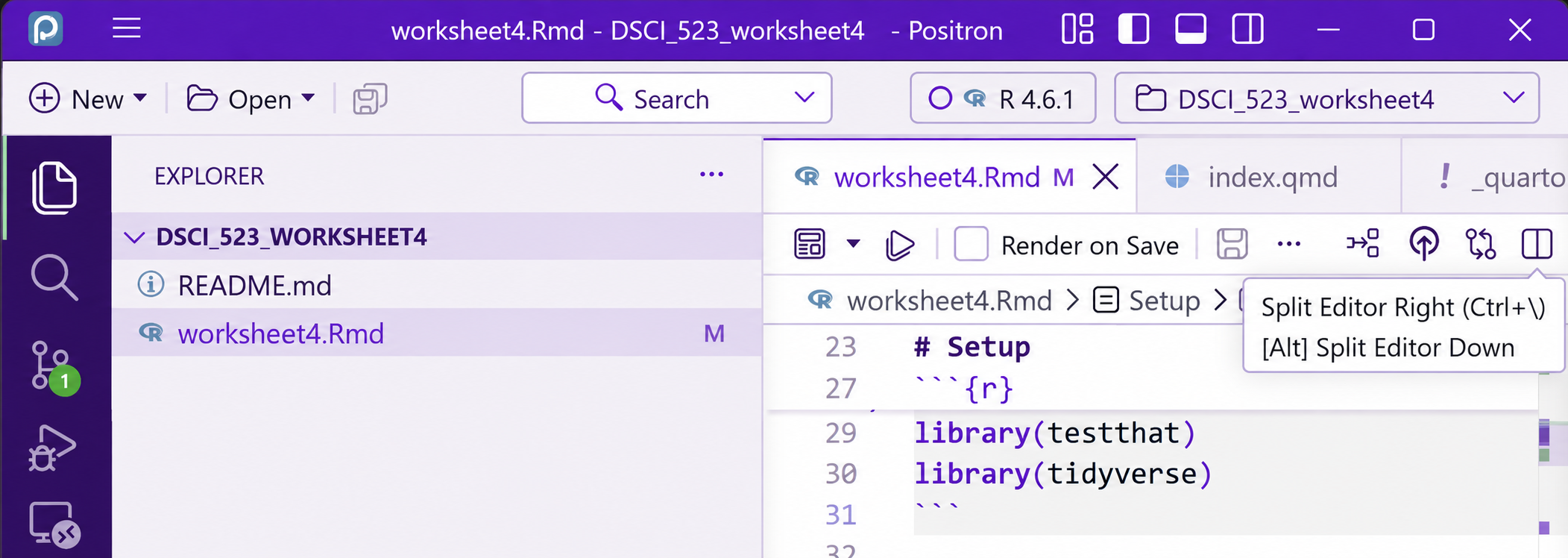The height and width of the screenshot is (558, 1568).
Task: Toggle the bottom panel visibility
Action: pyautogui.click(x=1191, y=30)
